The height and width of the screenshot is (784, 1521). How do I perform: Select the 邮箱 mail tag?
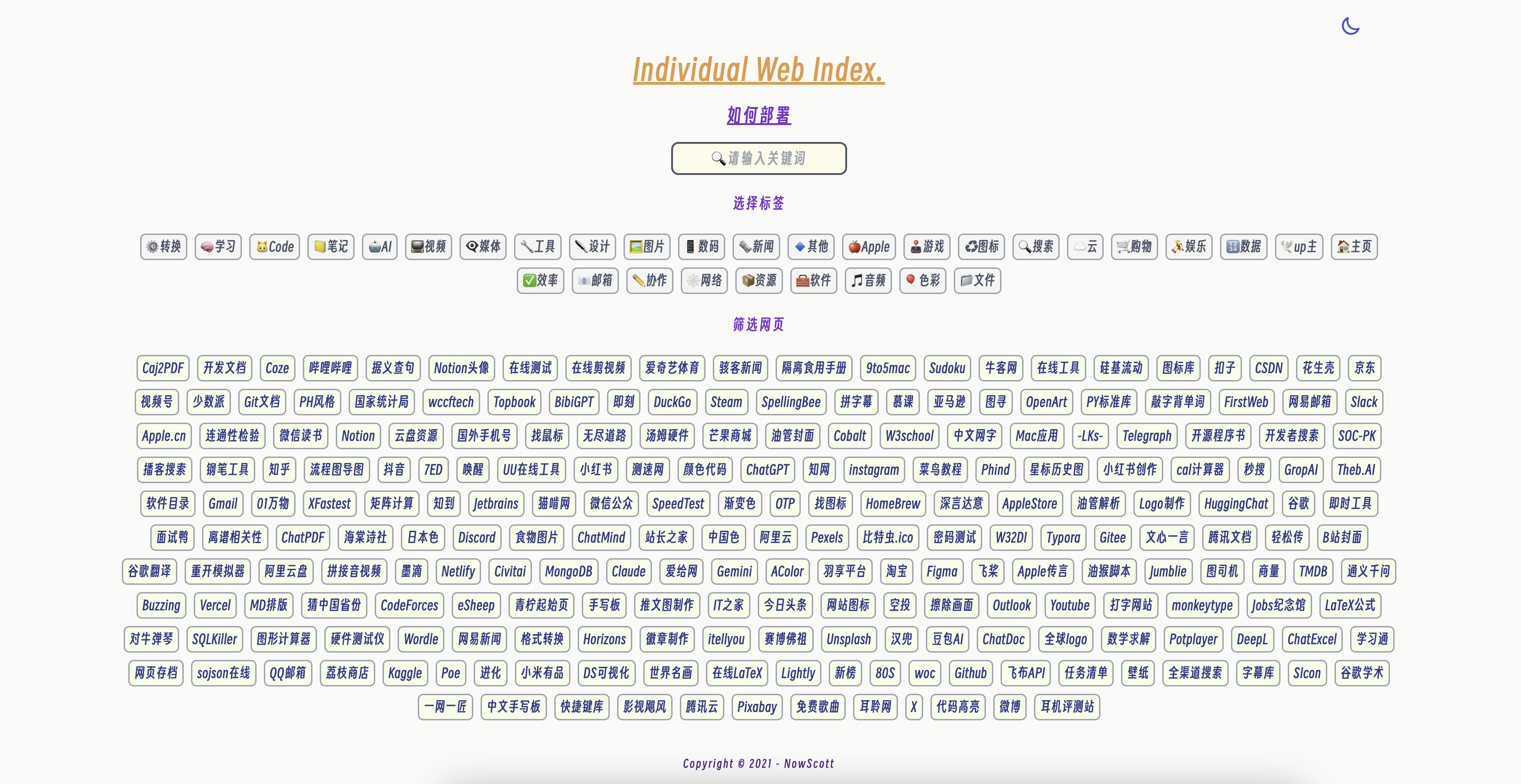(x=595, y=280)
